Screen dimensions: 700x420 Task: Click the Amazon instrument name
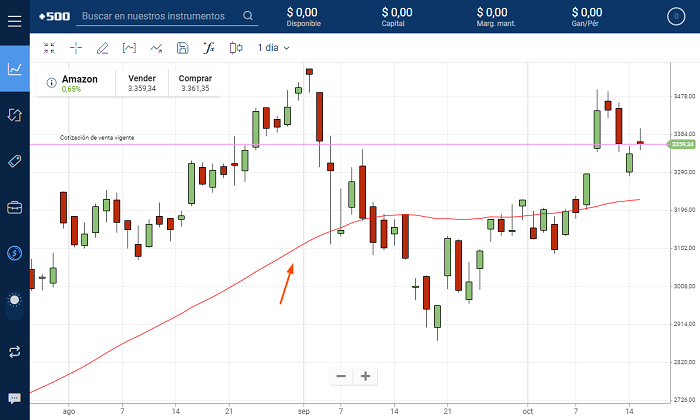pyautogui.click(x=79, y=79)
